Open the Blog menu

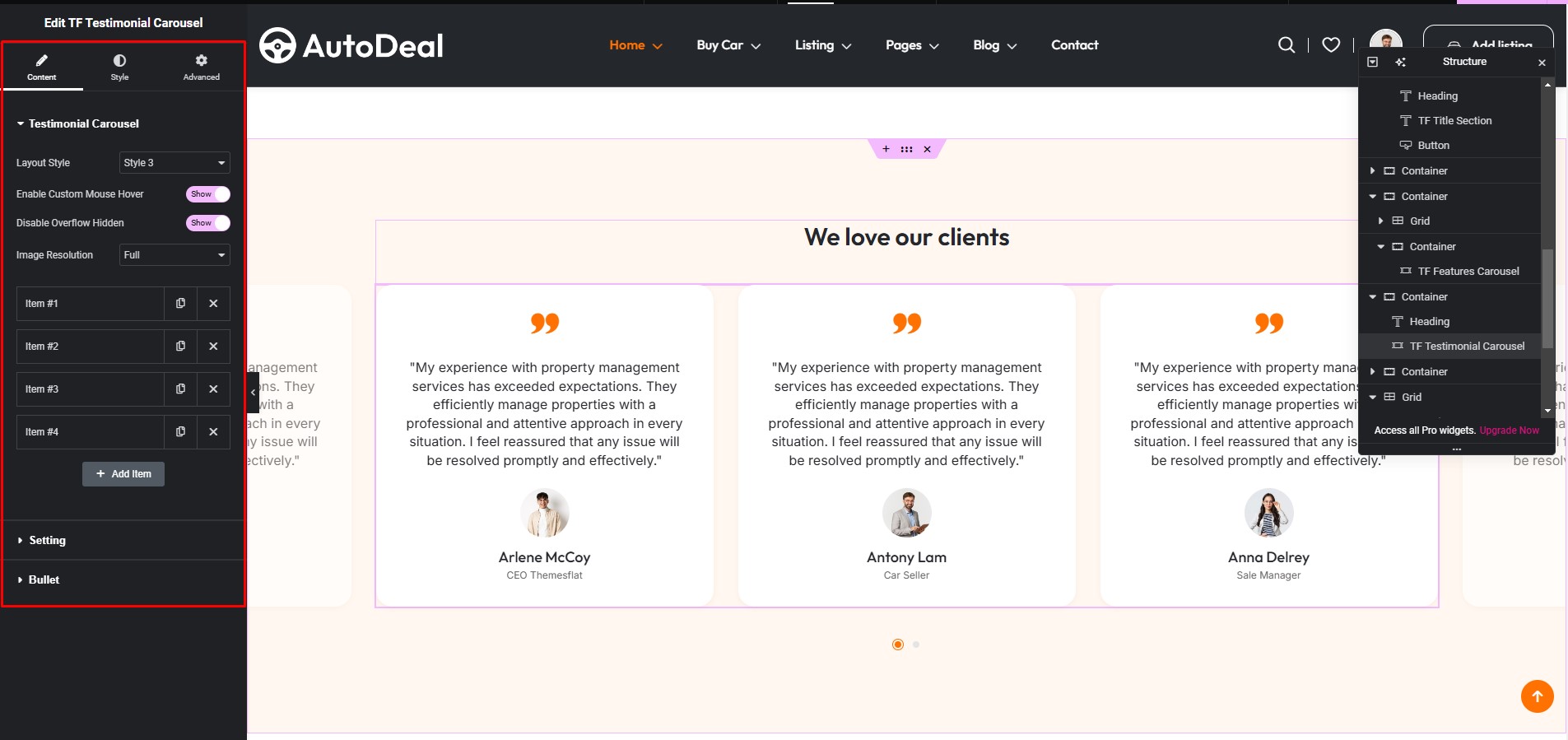point(995,45)
